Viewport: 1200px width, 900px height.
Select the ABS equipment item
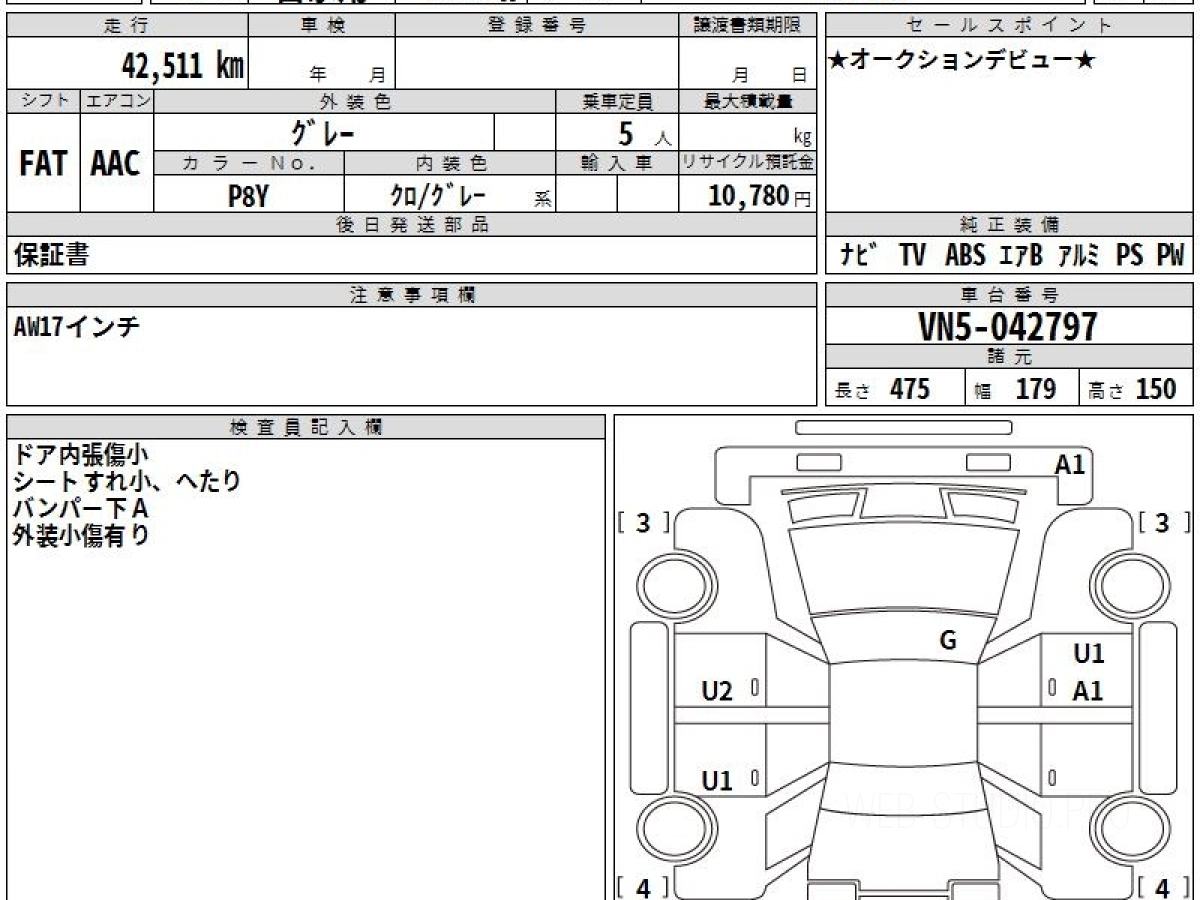965,256
